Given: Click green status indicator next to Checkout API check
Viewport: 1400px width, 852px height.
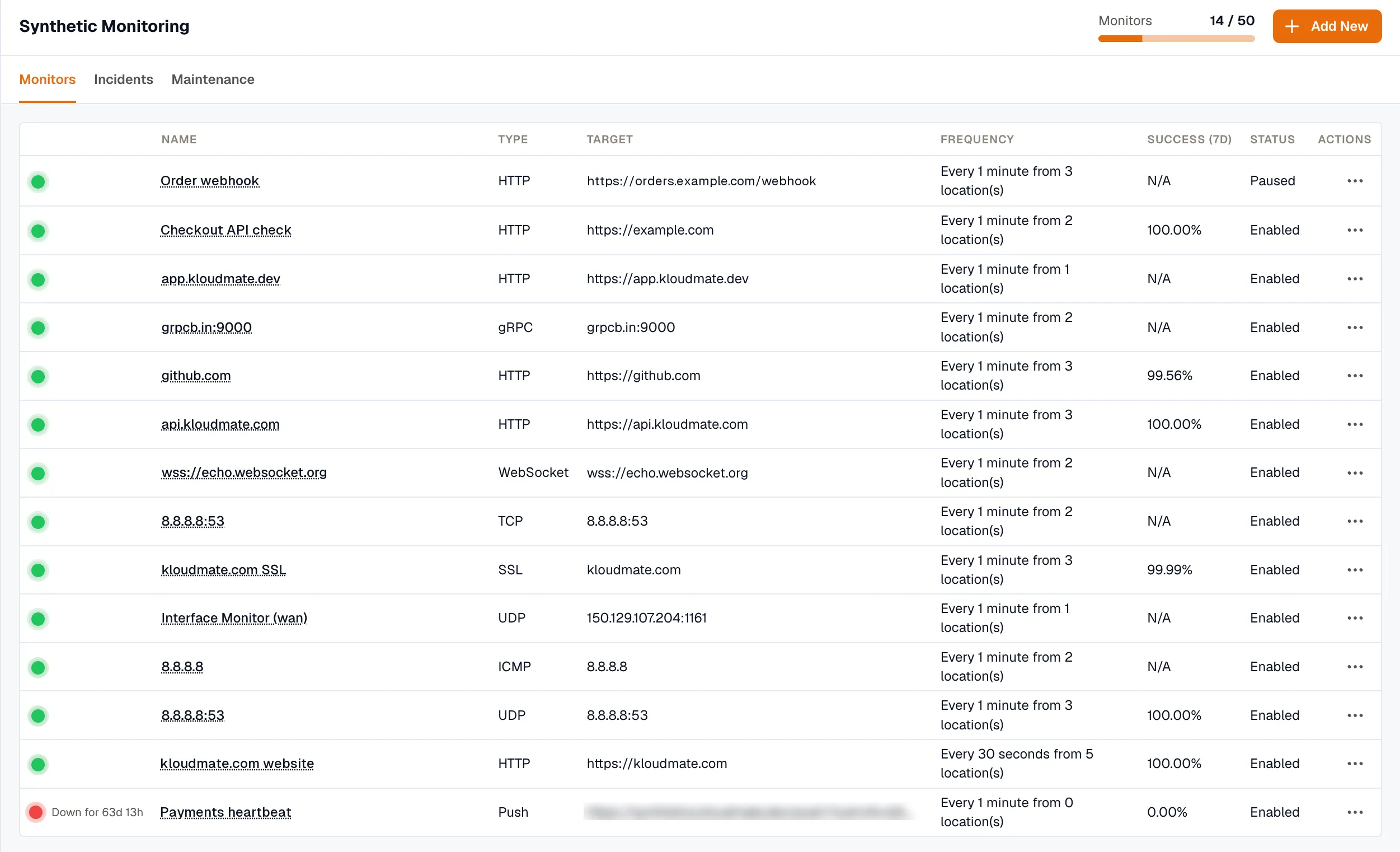Looking at the screenshot, I should point(38,231).
